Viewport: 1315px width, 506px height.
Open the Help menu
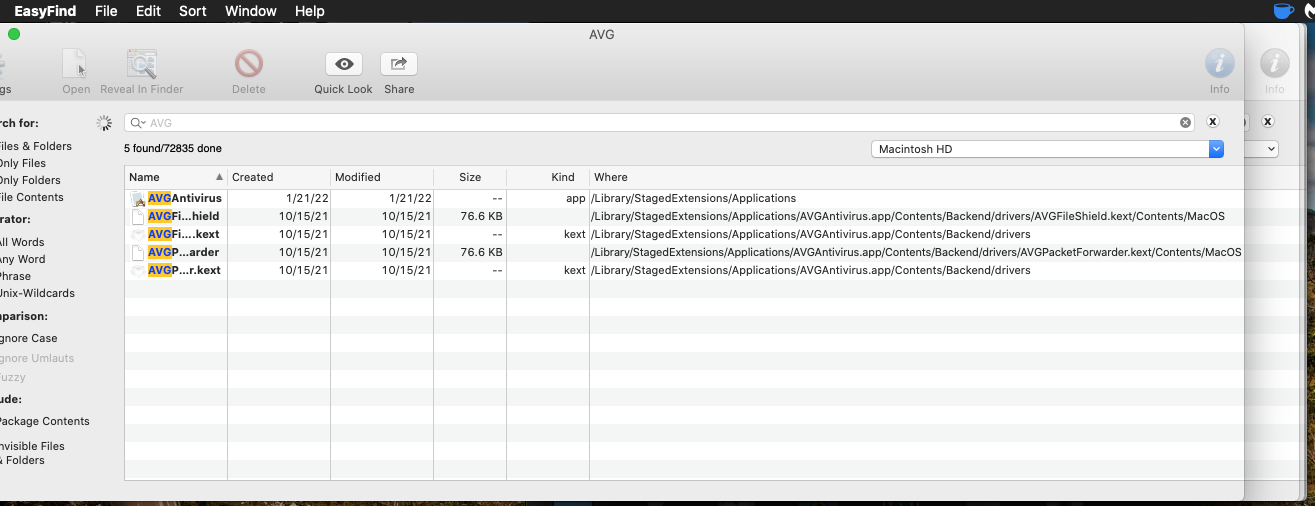click(310, 11)
